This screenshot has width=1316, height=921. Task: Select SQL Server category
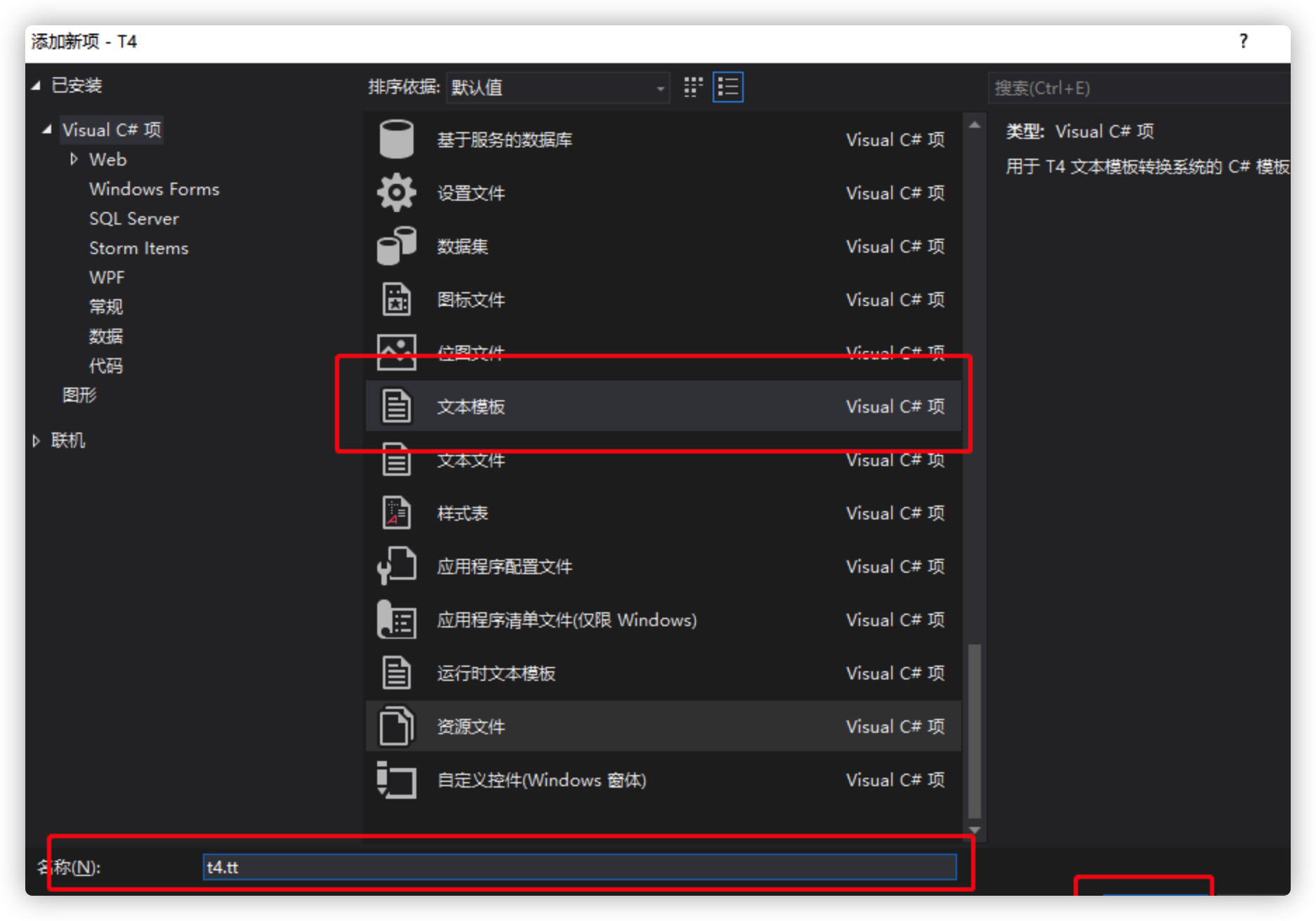point(133,218)
